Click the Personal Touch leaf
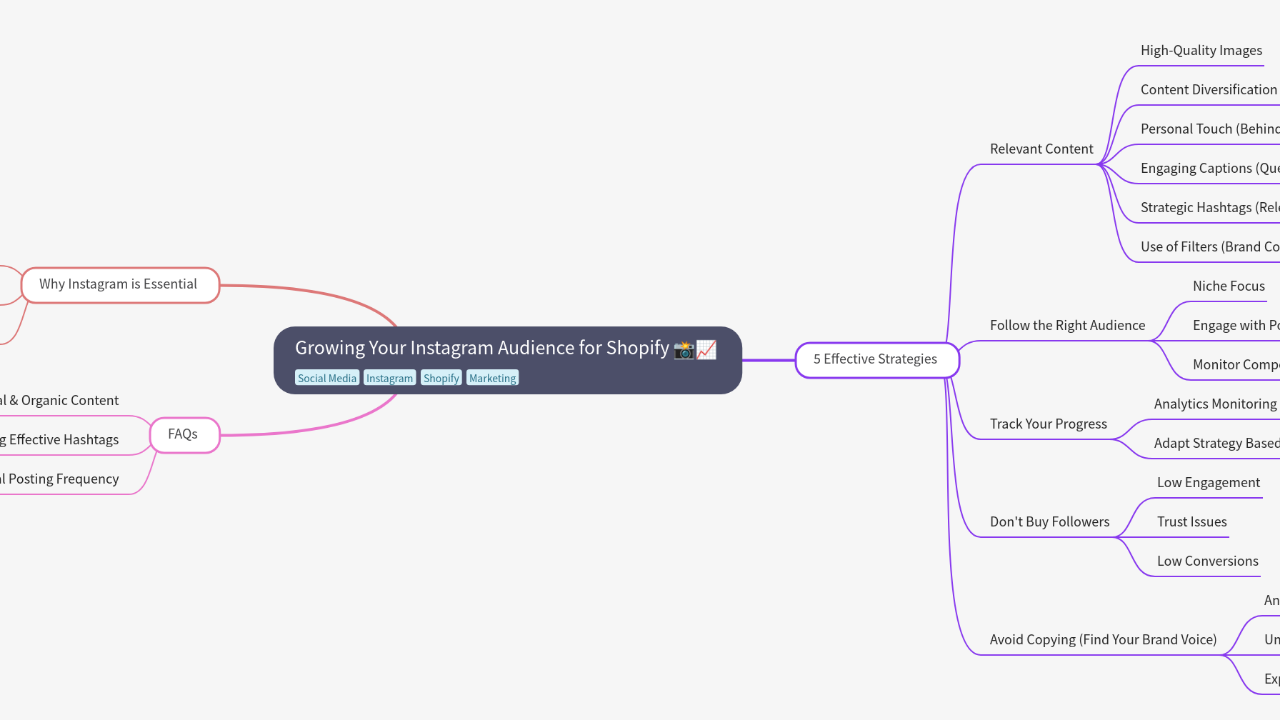1280x720 pixels. click(1210, 128)
